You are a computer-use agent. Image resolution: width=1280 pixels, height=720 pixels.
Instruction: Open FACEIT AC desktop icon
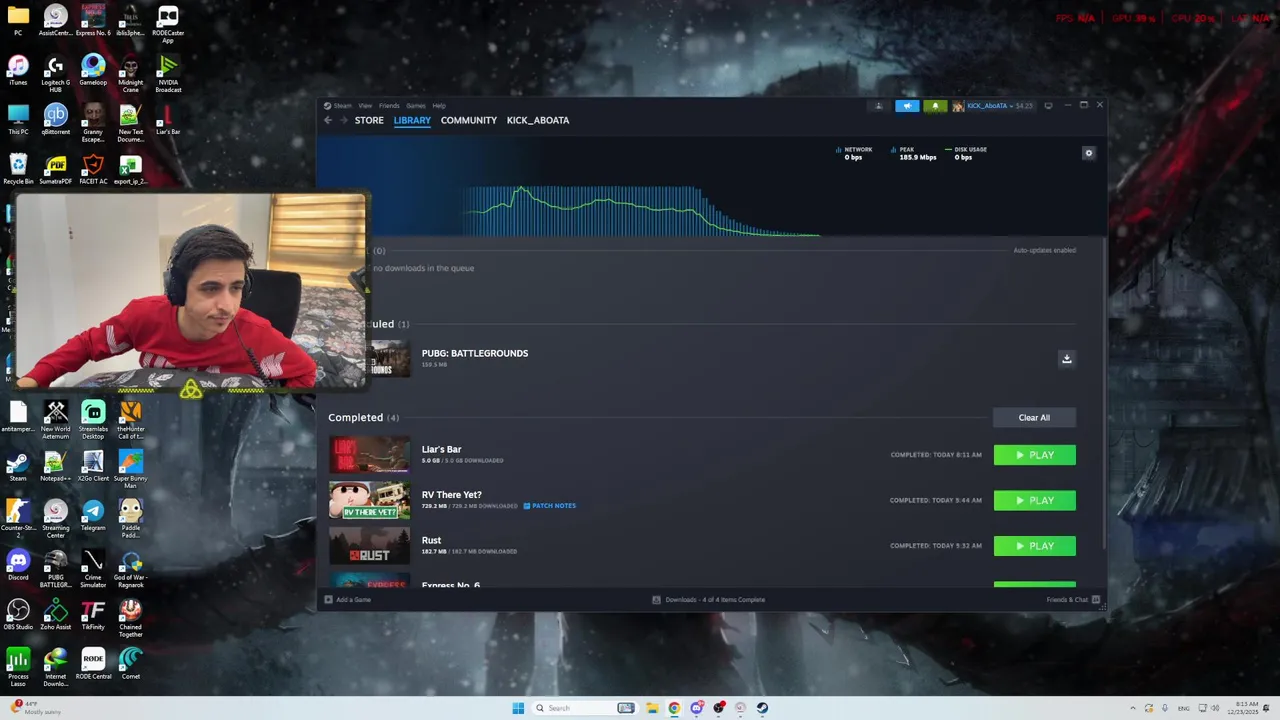coord(93,169)
